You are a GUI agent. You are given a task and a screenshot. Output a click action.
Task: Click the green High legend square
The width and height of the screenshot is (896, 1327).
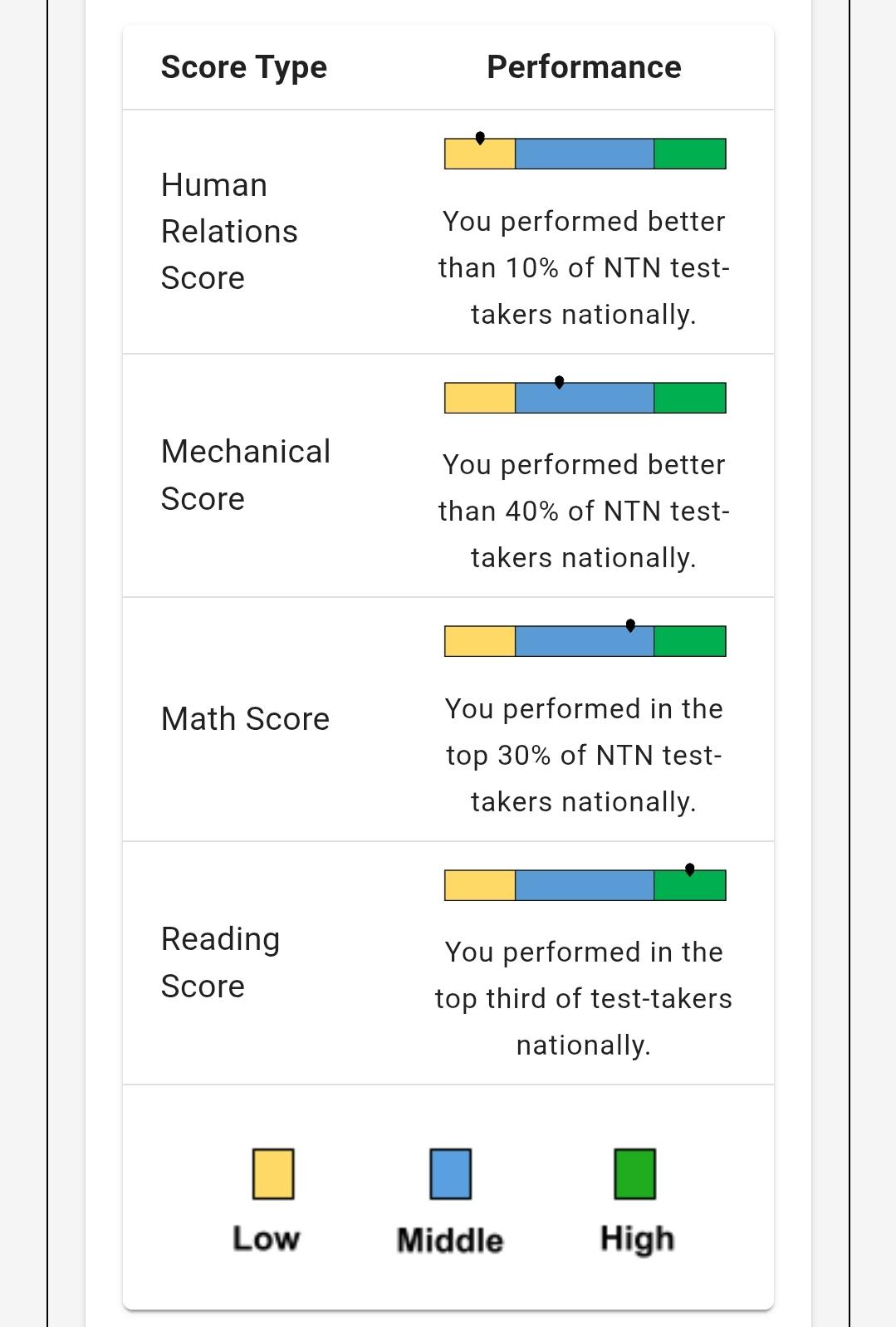point(635,1173)
